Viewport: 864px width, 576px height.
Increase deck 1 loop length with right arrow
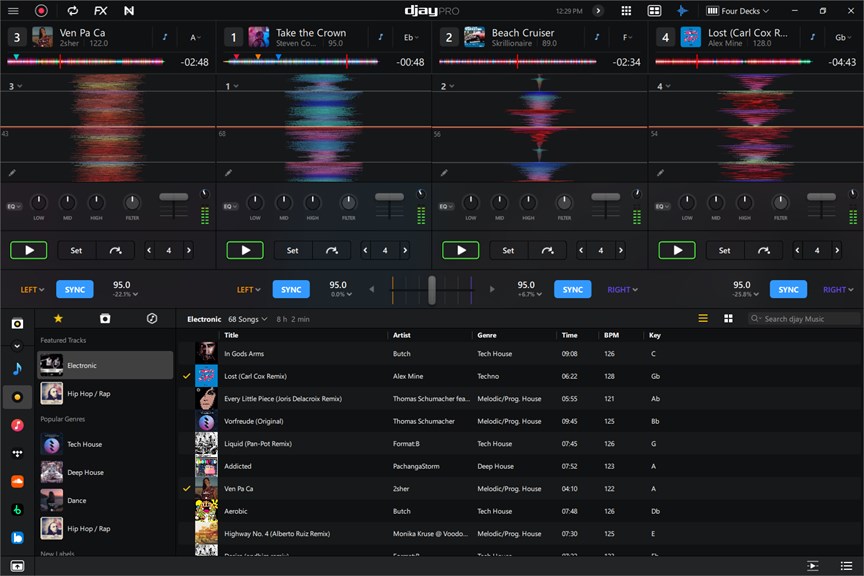(405, 250)
